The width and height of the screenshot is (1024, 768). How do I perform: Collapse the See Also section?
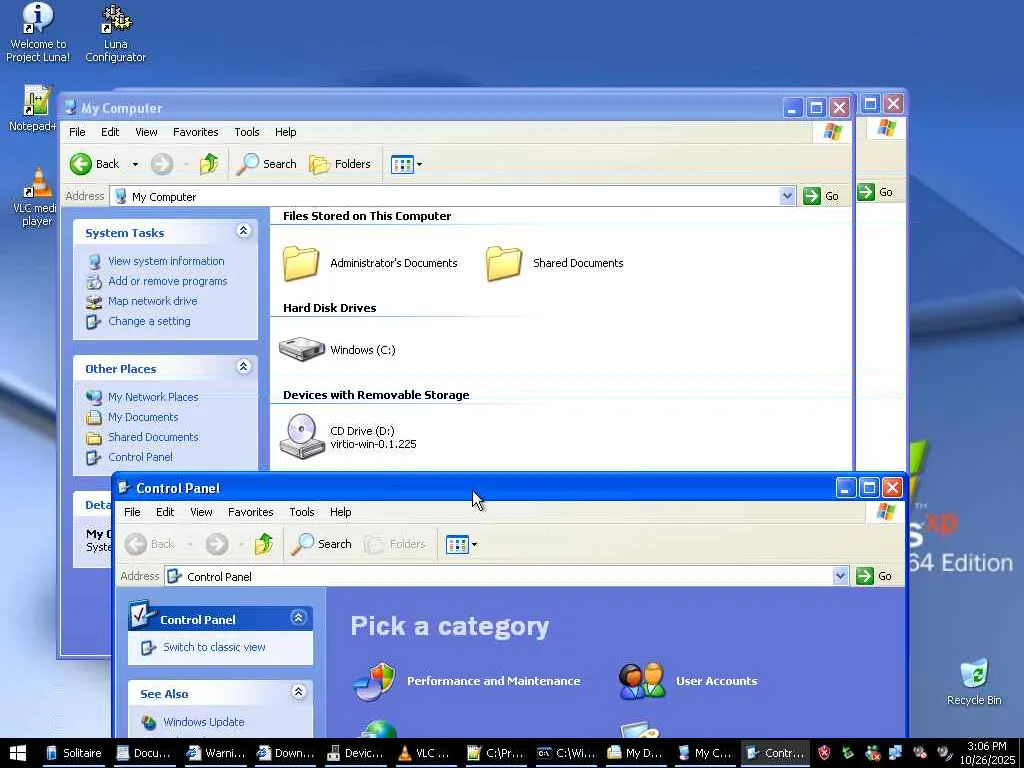pyautogui.click(x=298, y=692)
